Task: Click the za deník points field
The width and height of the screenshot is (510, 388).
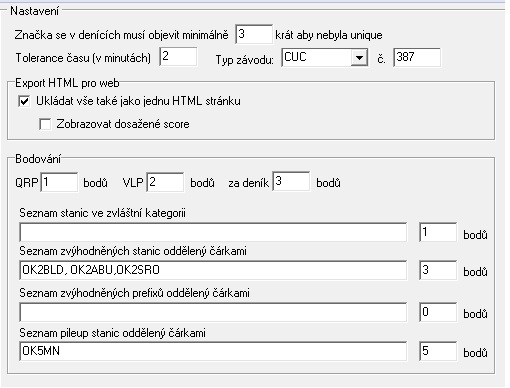Action: (291, 181)
